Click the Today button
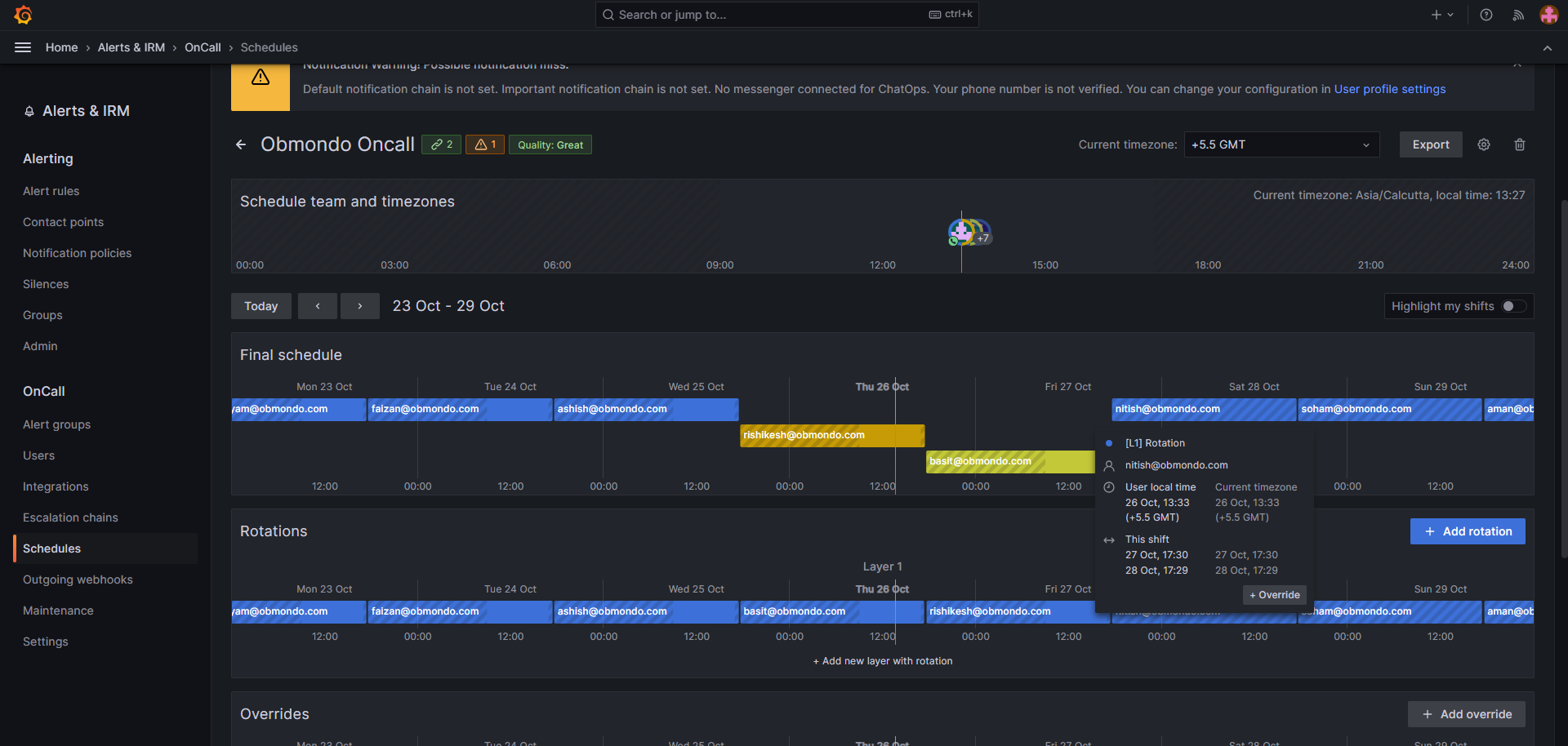 261,306
